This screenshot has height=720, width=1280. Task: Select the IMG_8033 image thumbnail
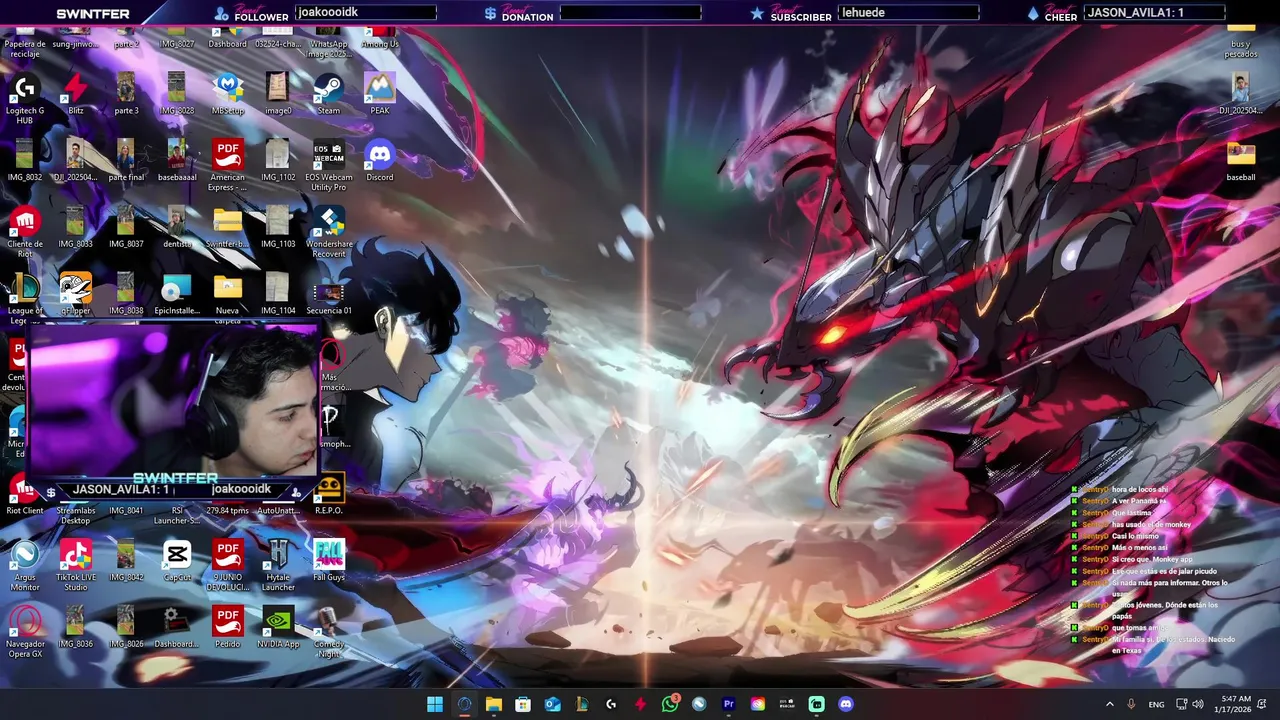76,227
